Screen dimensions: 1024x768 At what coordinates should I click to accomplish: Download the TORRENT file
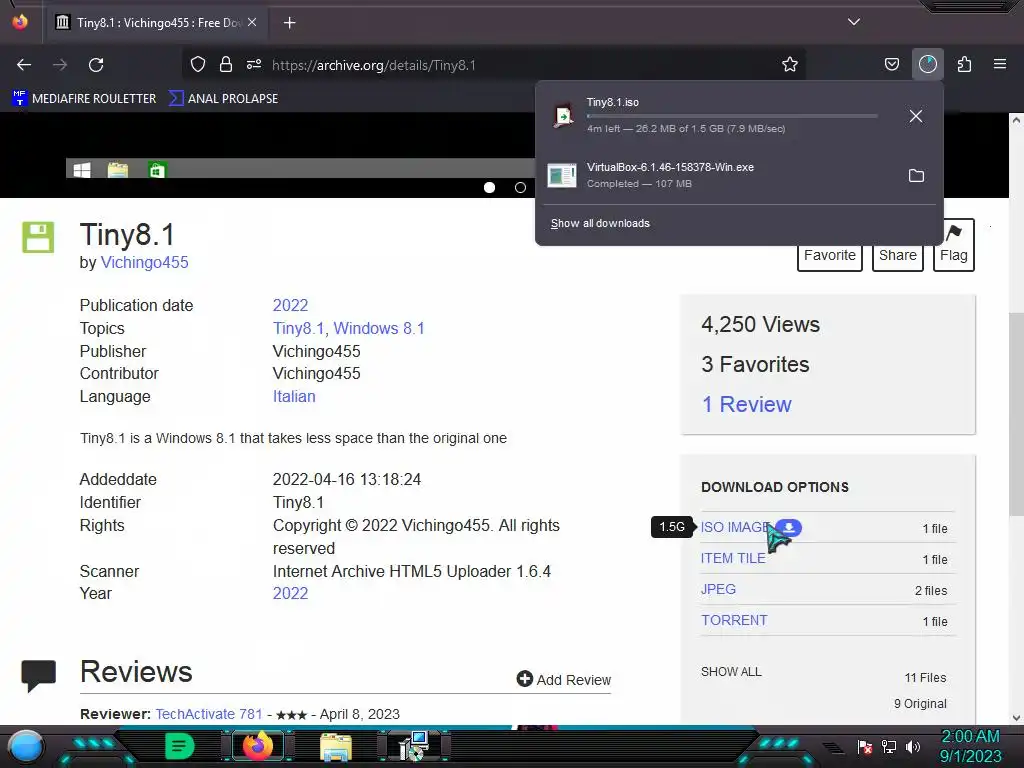pos(734,620)
